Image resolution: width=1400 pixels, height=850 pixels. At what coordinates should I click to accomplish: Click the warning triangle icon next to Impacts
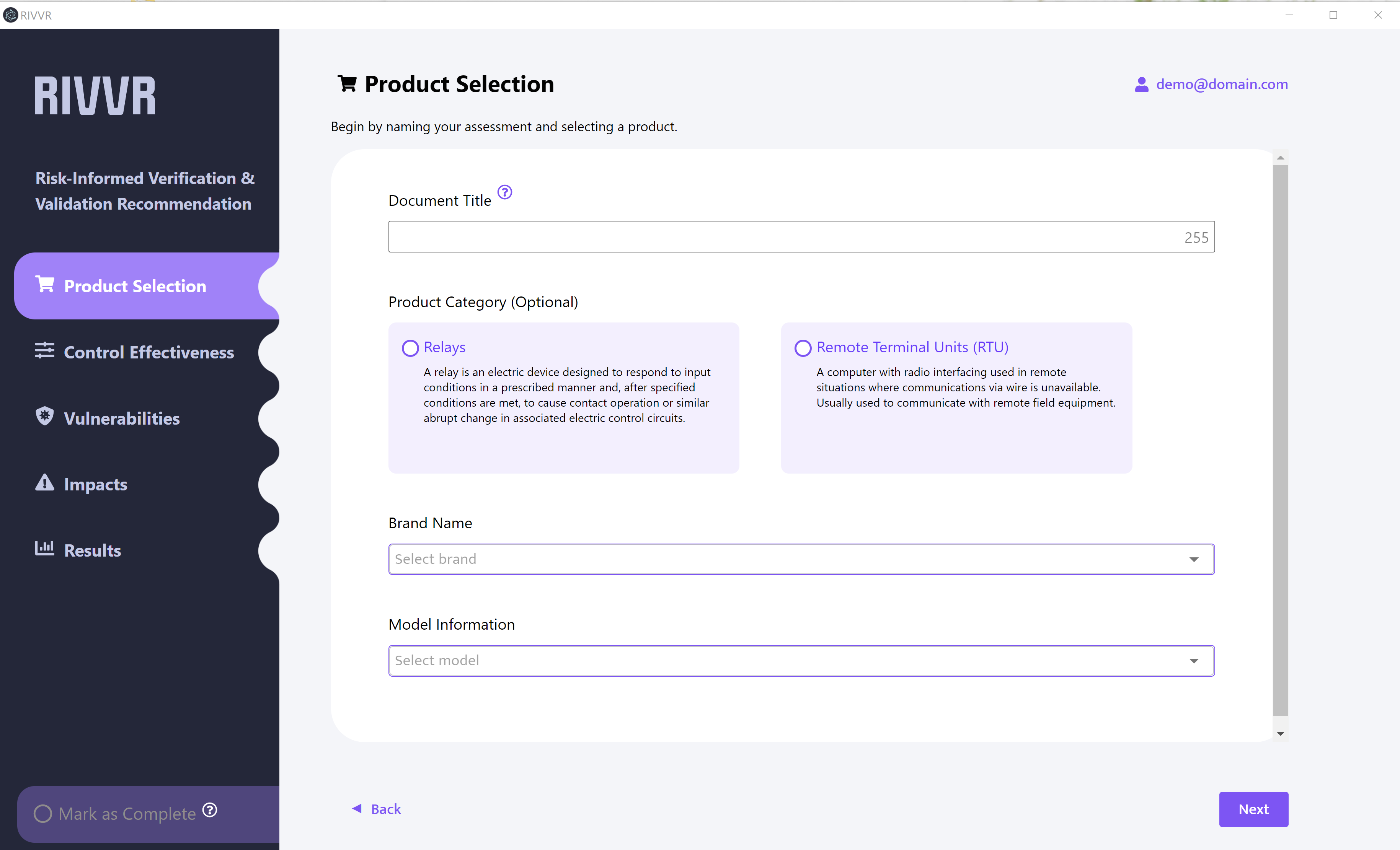coord(45,483)
